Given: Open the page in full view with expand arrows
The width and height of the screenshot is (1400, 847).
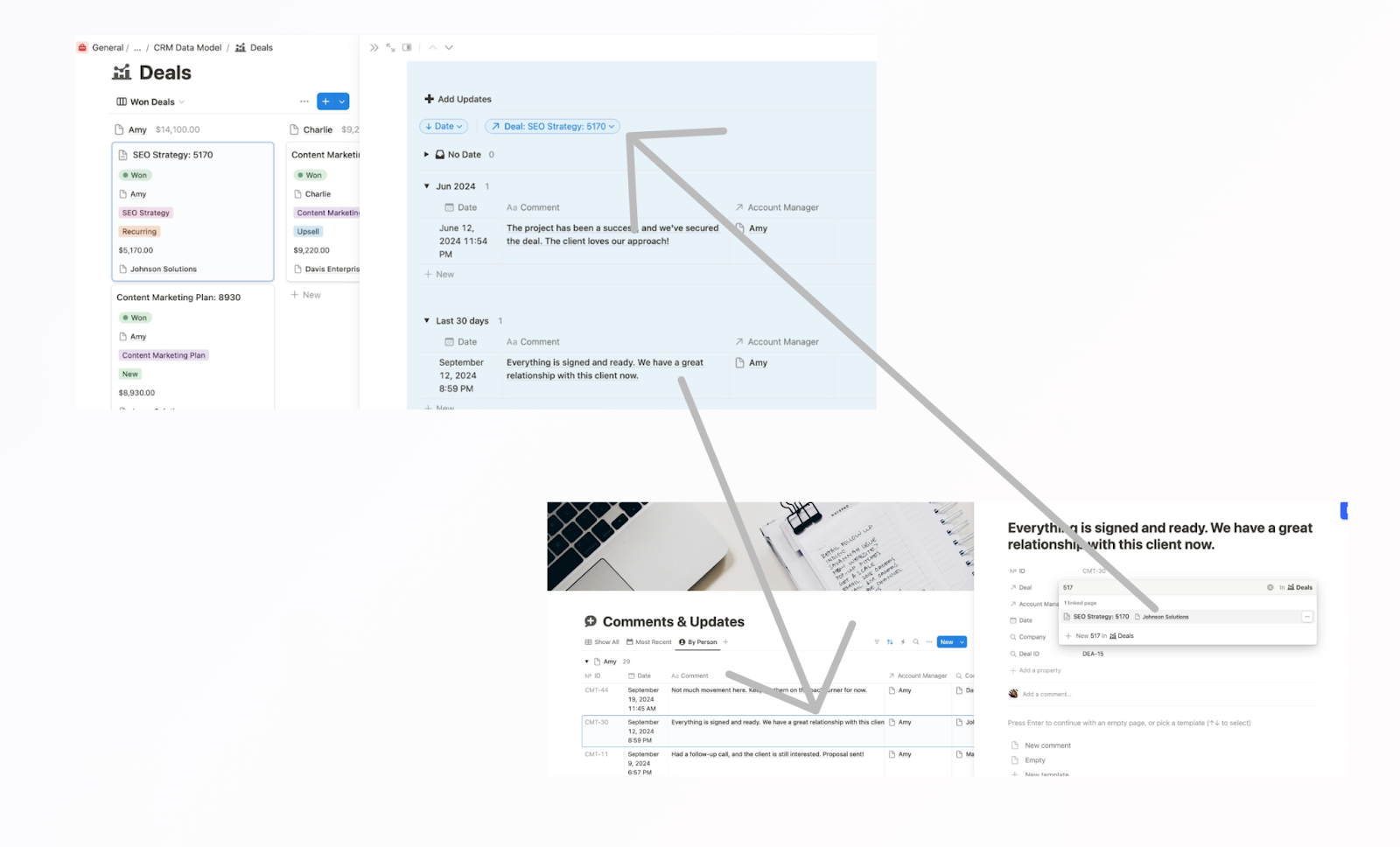Looking at the screenshot, I should pos(390,47).
